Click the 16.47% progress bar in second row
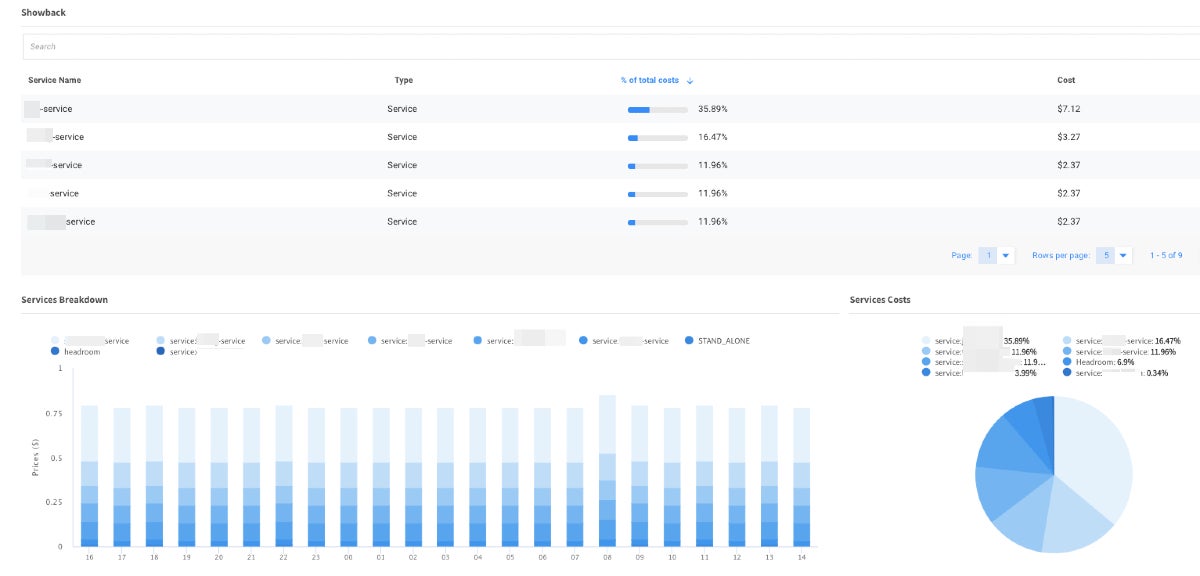The image size is (1200, 576). (x=657, y=137)
